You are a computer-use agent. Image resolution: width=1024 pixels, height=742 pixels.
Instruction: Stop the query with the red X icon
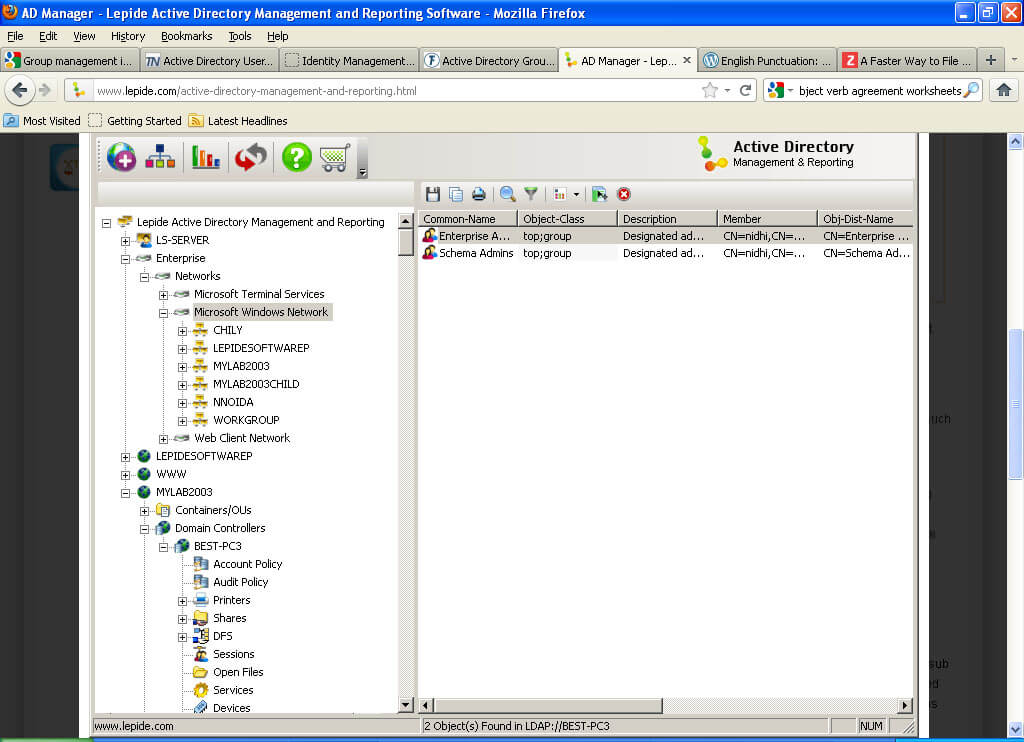click(x=624, y=194)
